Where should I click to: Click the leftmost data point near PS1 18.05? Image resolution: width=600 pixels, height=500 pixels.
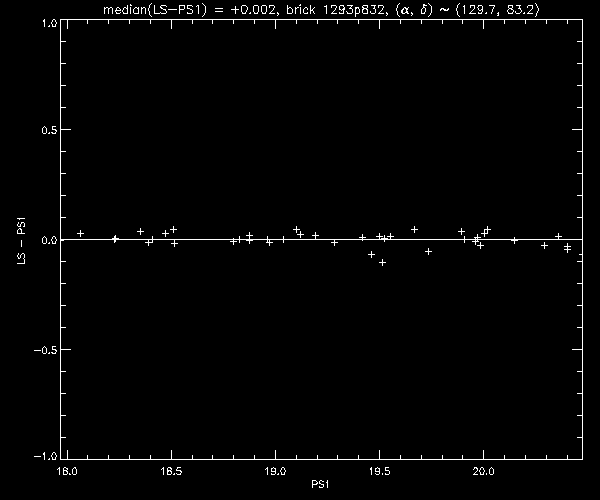[x=80, y=233]
